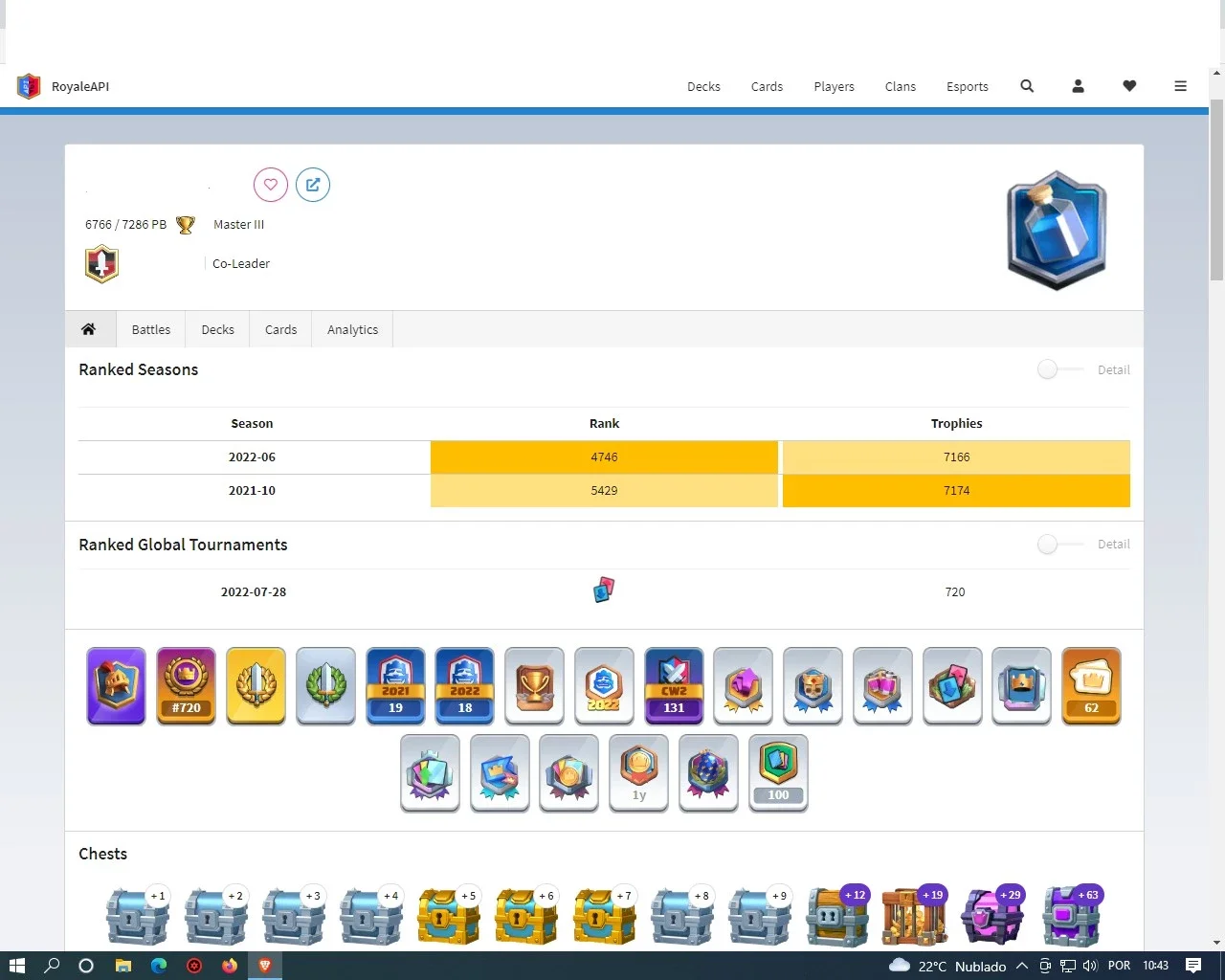This screenshot has height=980, width=1225.
Task: Open Windows taskbar search
Action: coord(52,966)
